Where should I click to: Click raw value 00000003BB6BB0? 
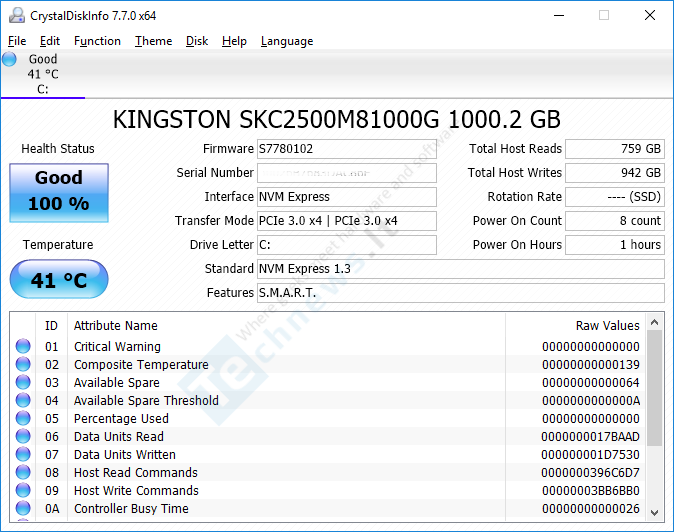[591, 491]
